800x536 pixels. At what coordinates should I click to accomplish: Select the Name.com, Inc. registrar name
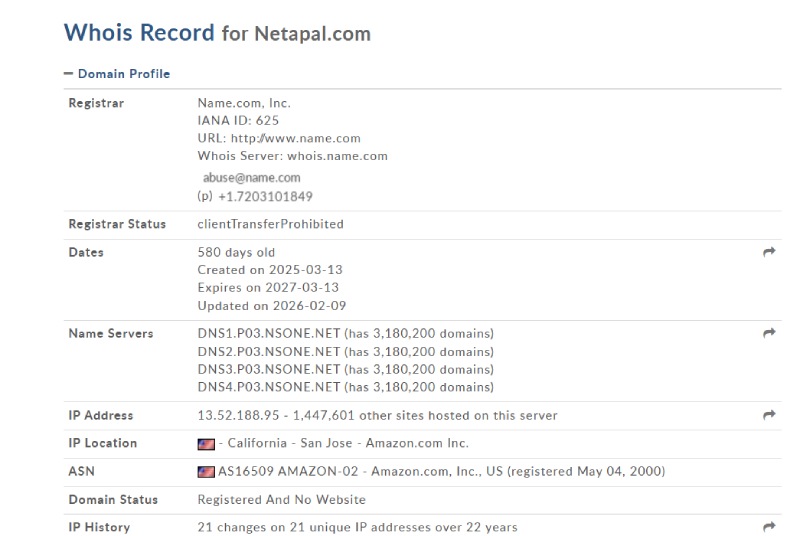[244, 103]
